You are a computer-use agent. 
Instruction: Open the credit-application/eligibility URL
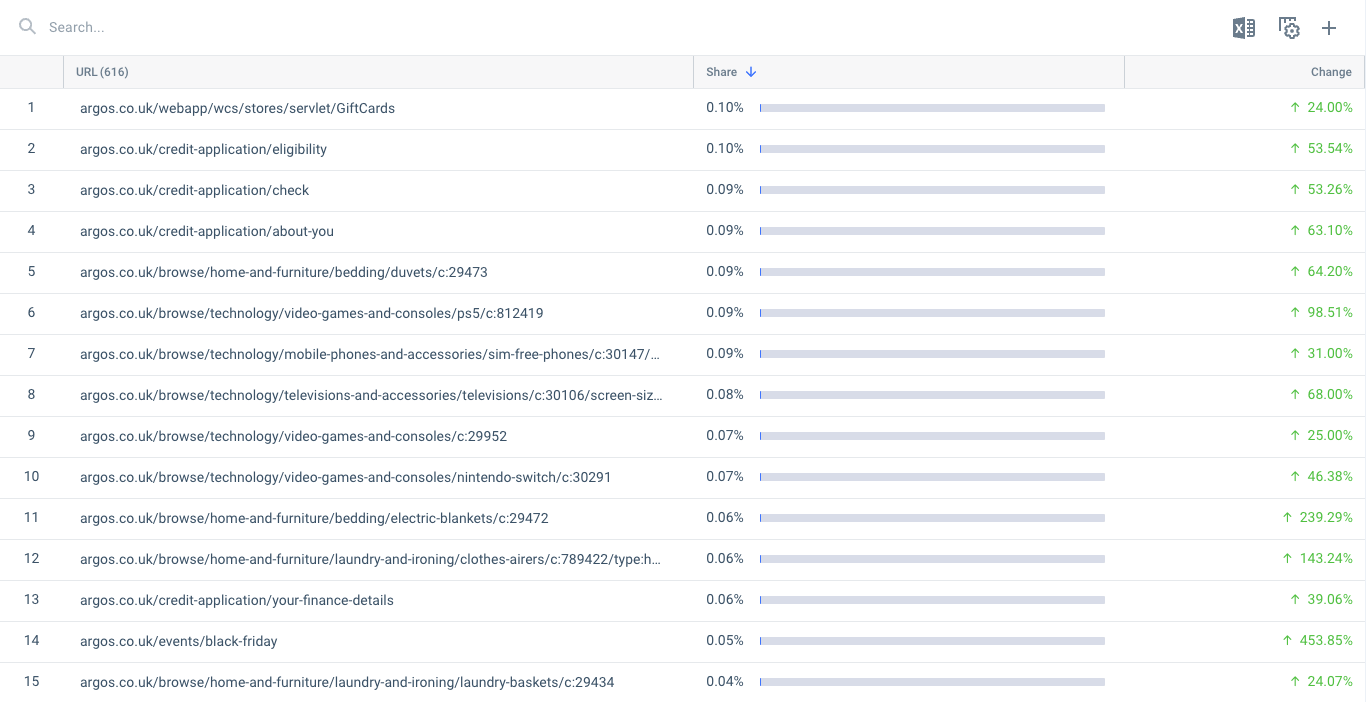click(x=203, y=149)
